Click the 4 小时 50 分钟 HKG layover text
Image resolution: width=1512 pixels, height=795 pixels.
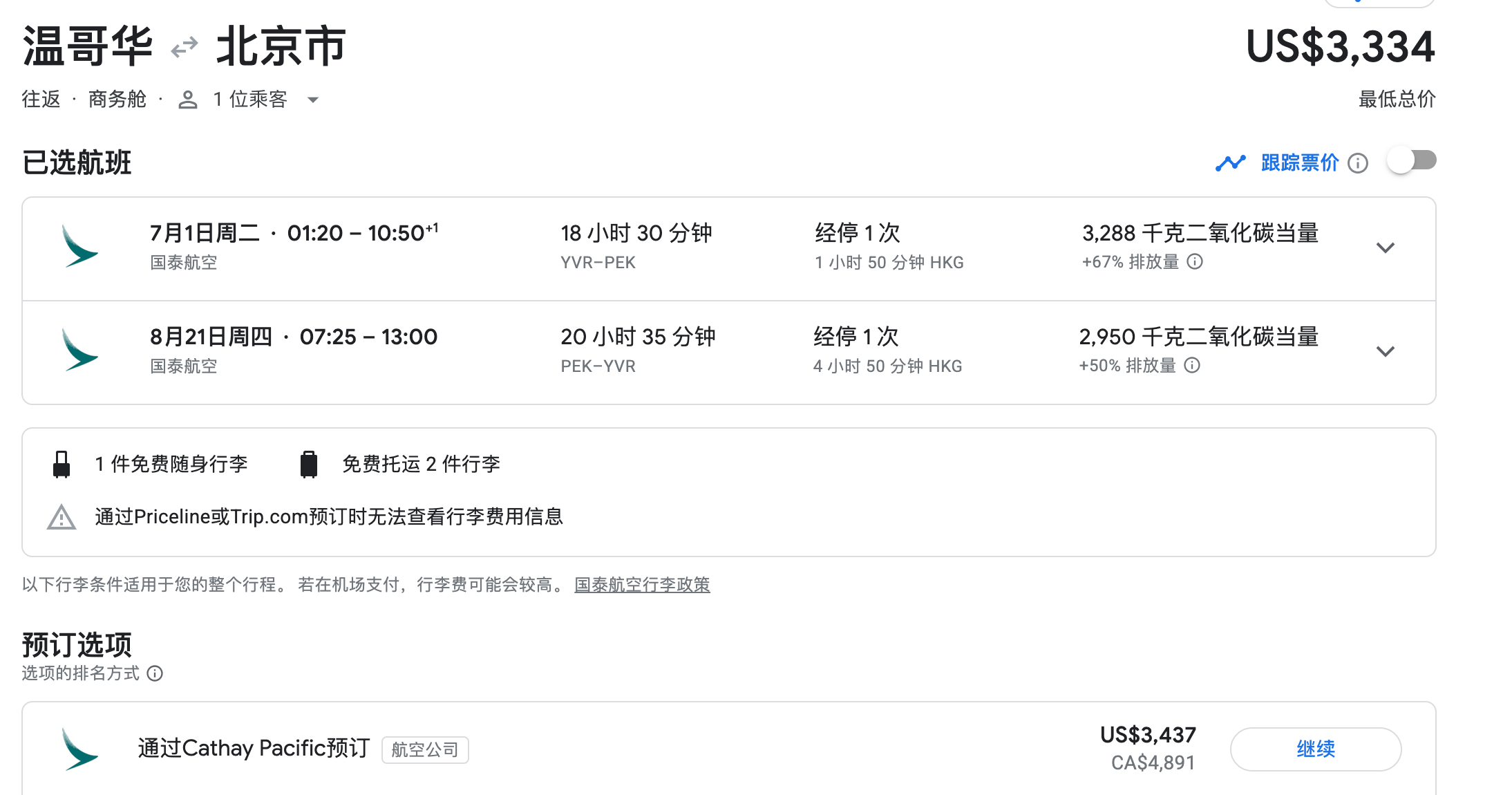[888, 366]
